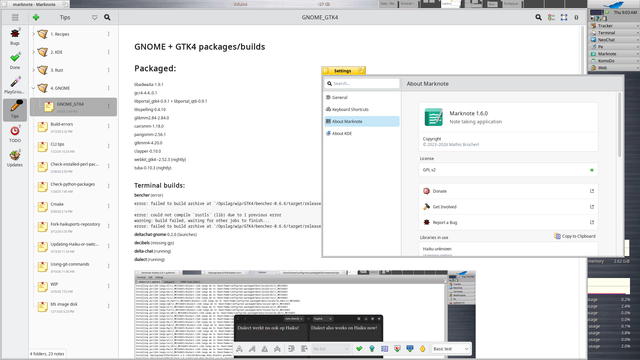This screenshot has width=640, height=360.
Task: Expand the 1. Recipes folder
Action: [33, 34]
